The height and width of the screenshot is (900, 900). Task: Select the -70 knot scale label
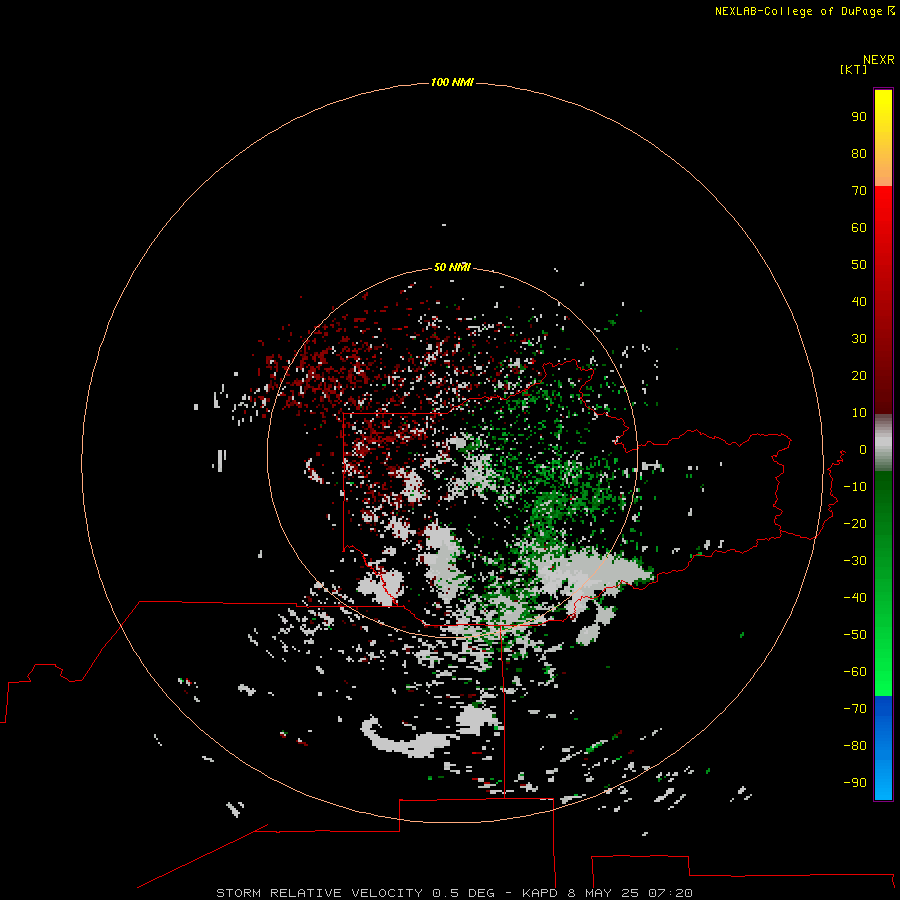coord(855,709)
